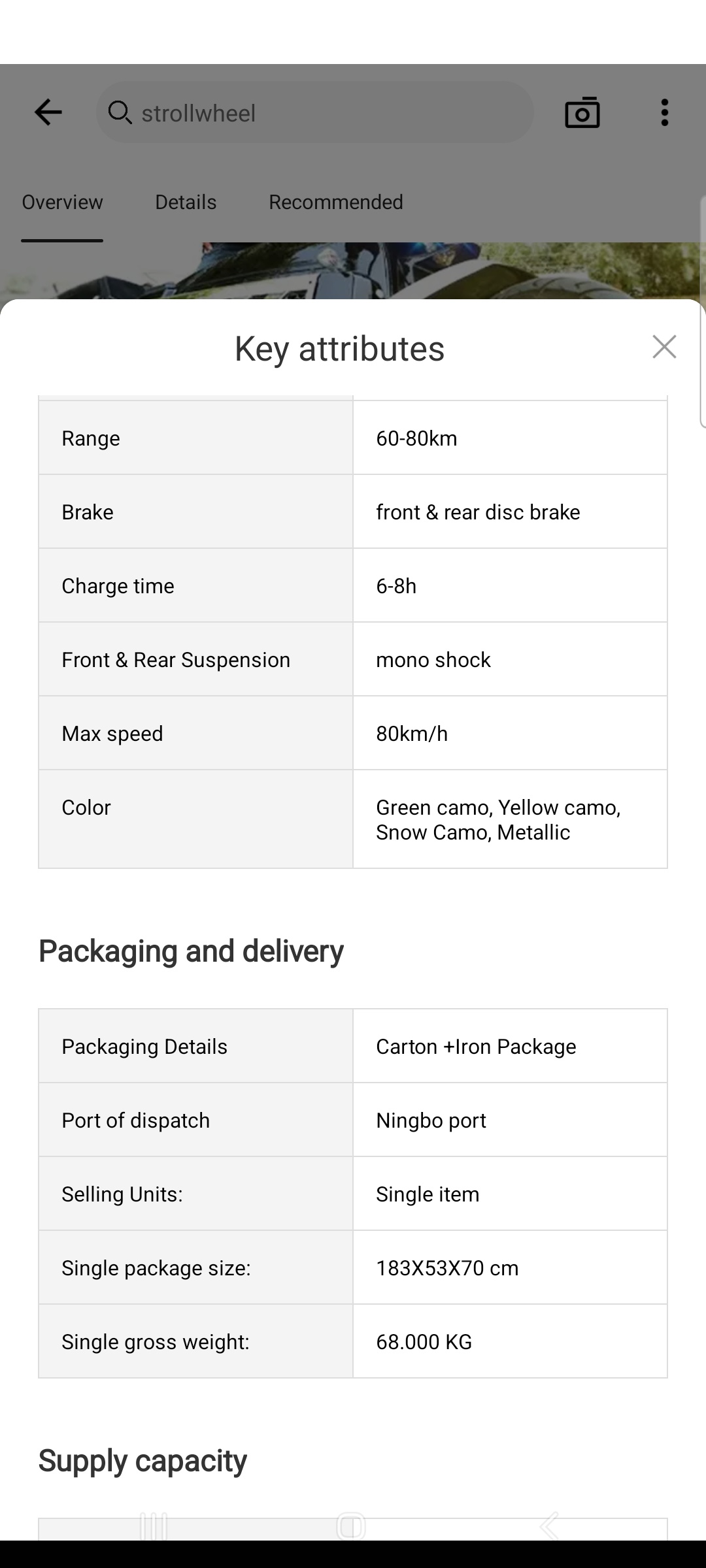Tap Android home navigation button
Viewport: 706px width, 1568px height.
pyautogui.click(x=351, y=1526)
